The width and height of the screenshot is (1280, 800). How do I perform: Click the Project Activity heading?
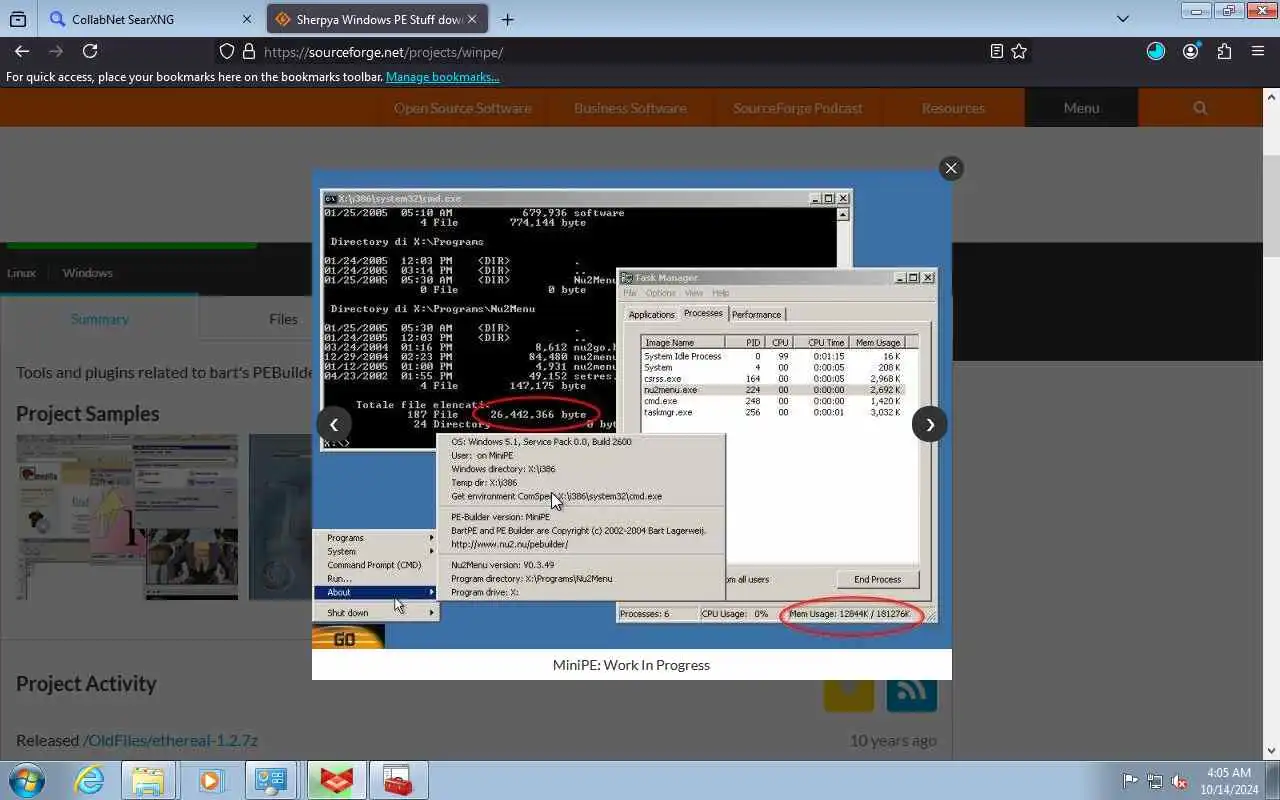[86, 684]
